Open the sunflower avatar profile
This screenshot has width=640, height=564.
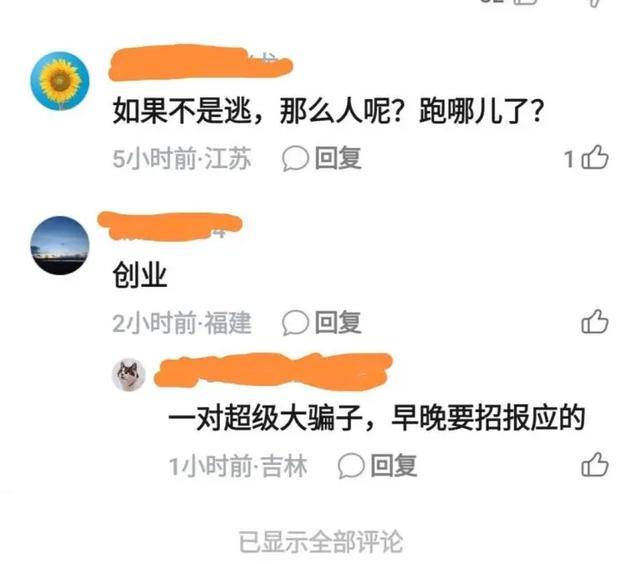click(x=60, y=80)
